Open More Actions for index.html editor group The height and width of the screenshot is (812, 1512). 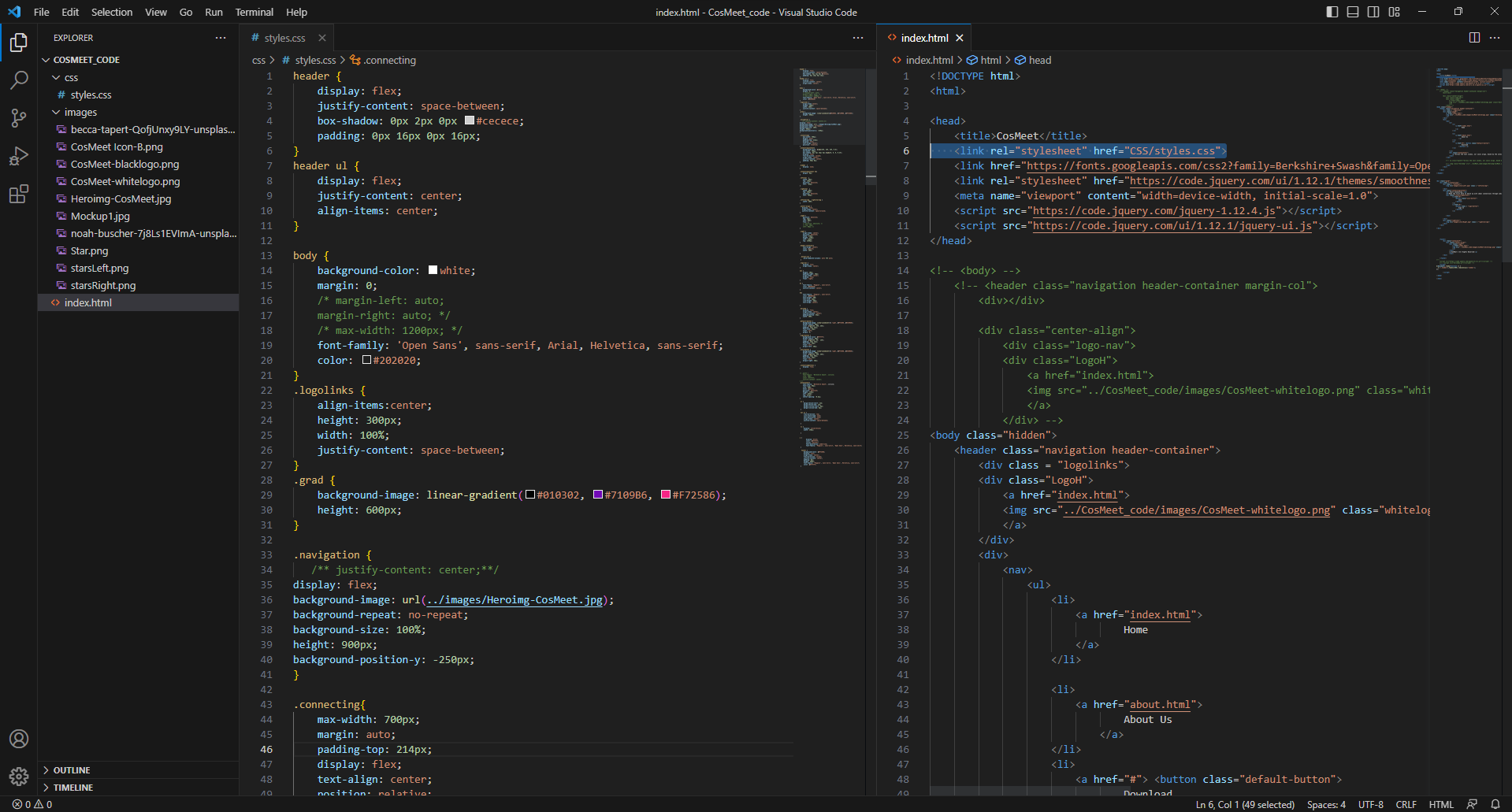1495,38
